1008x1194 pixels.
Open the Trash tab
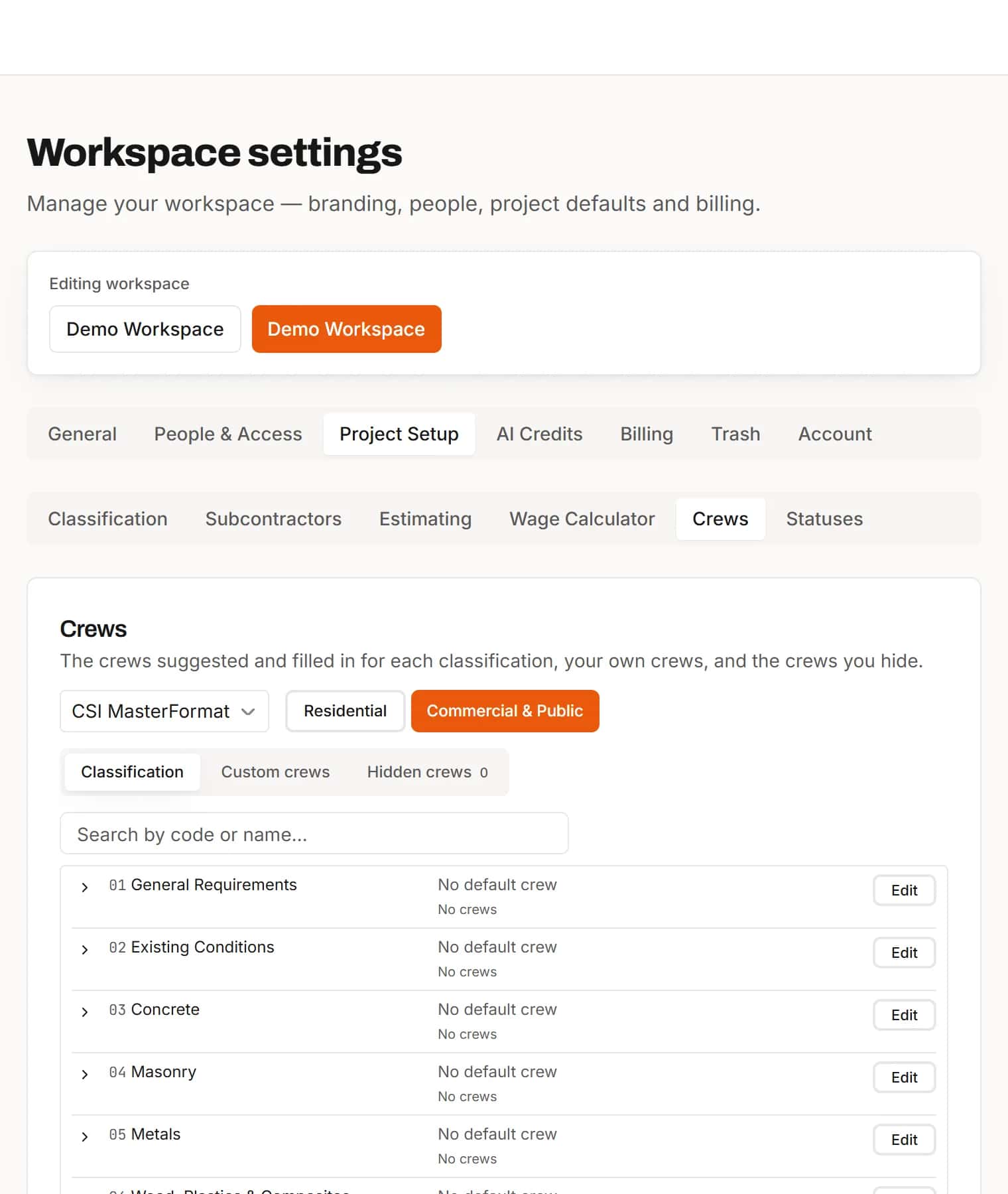(735, 434)
